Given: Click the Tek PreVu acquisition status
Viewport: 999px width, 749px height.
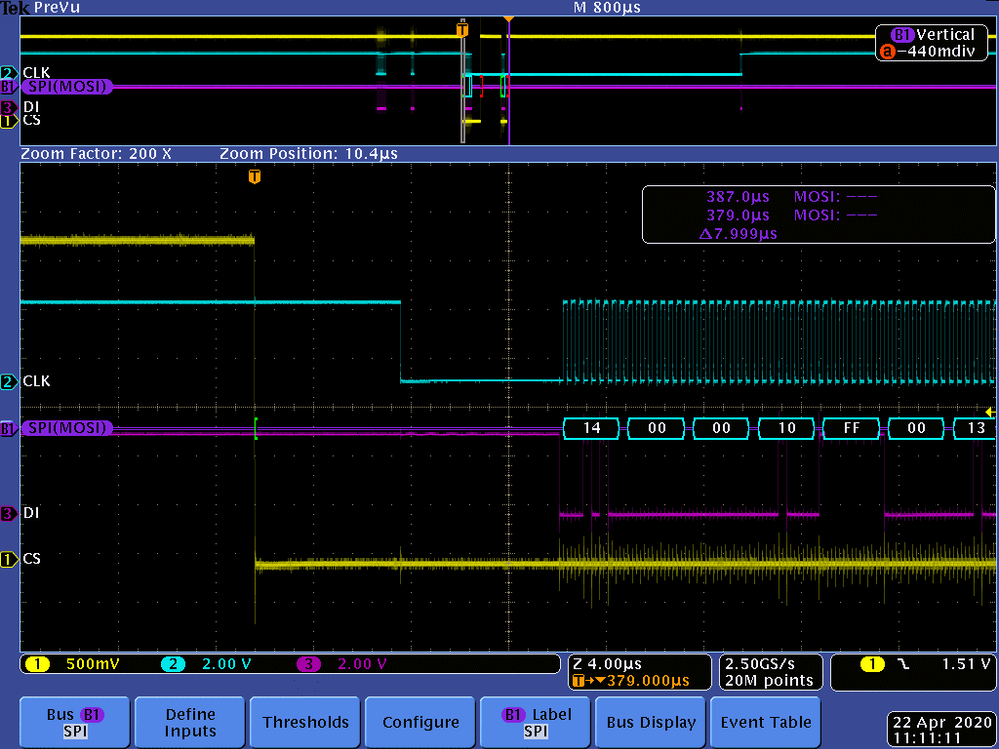Looking at the screenshot, I should [x=40, y=8].
